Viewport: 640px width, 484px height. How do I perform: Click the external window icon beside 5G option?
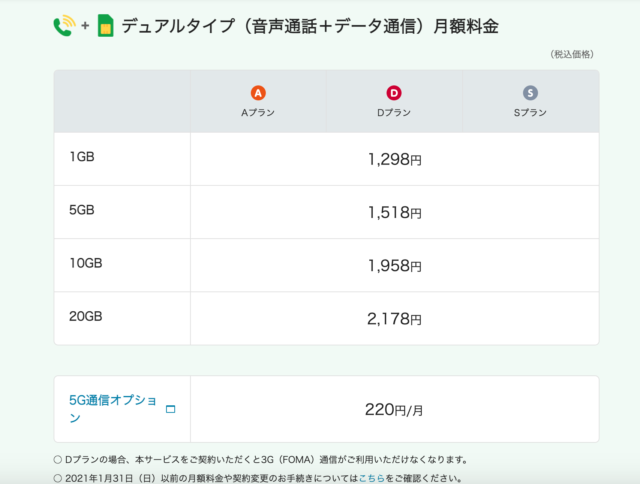tap(171, 409)
